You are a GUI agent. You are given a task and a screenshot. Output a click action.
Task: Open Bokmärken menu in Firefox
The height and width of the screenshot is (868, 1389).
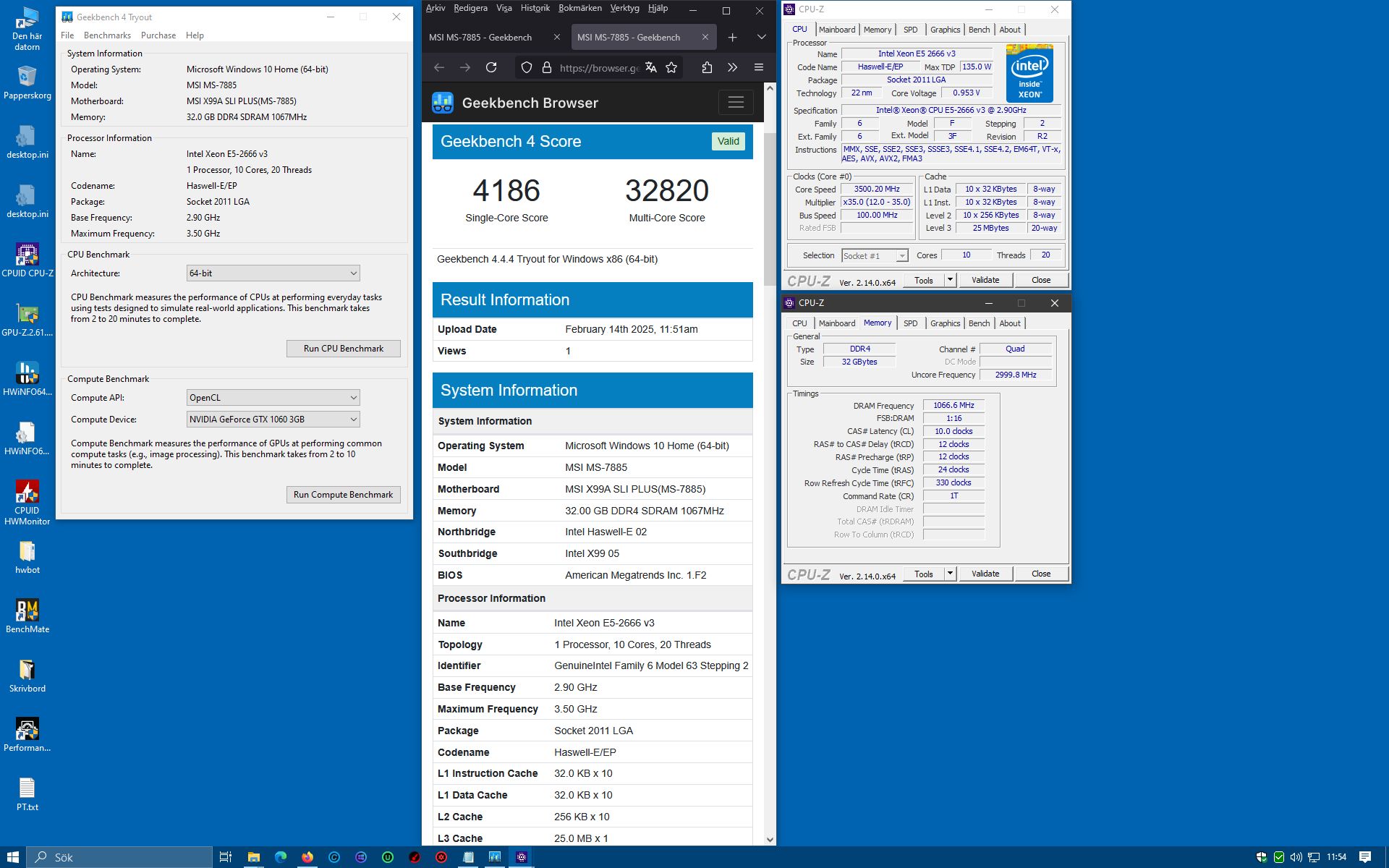point(580,8)
